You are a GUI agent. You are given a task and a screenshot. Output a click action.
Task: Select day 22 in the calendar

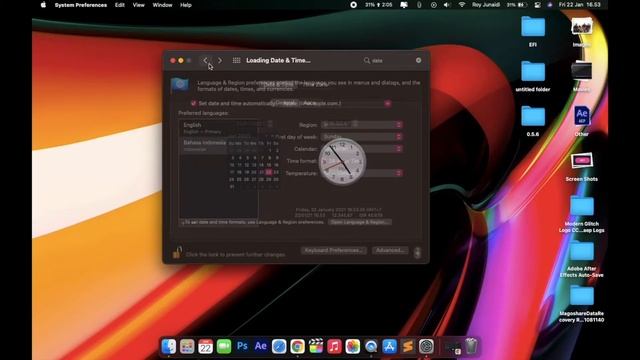point(269,172)
